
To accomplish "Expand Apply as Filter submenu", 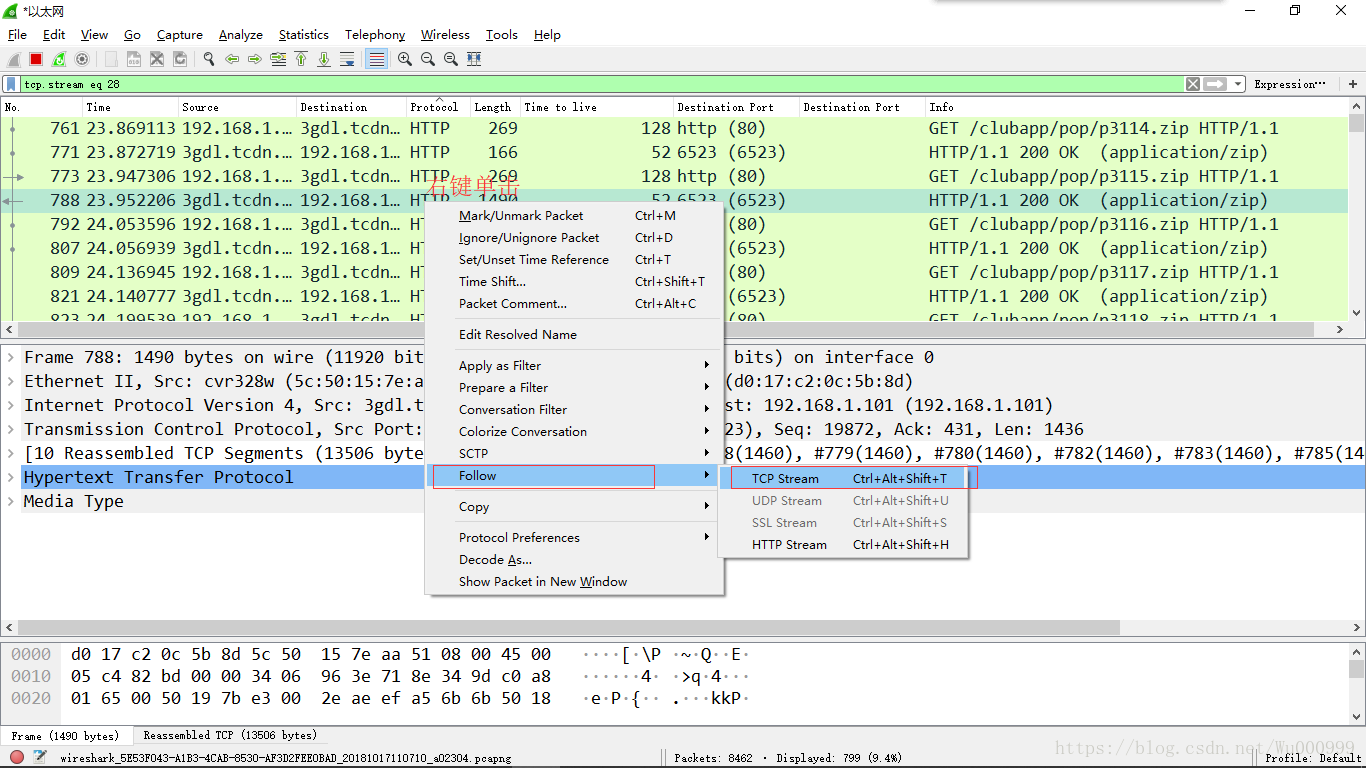I will coord(575,365).
